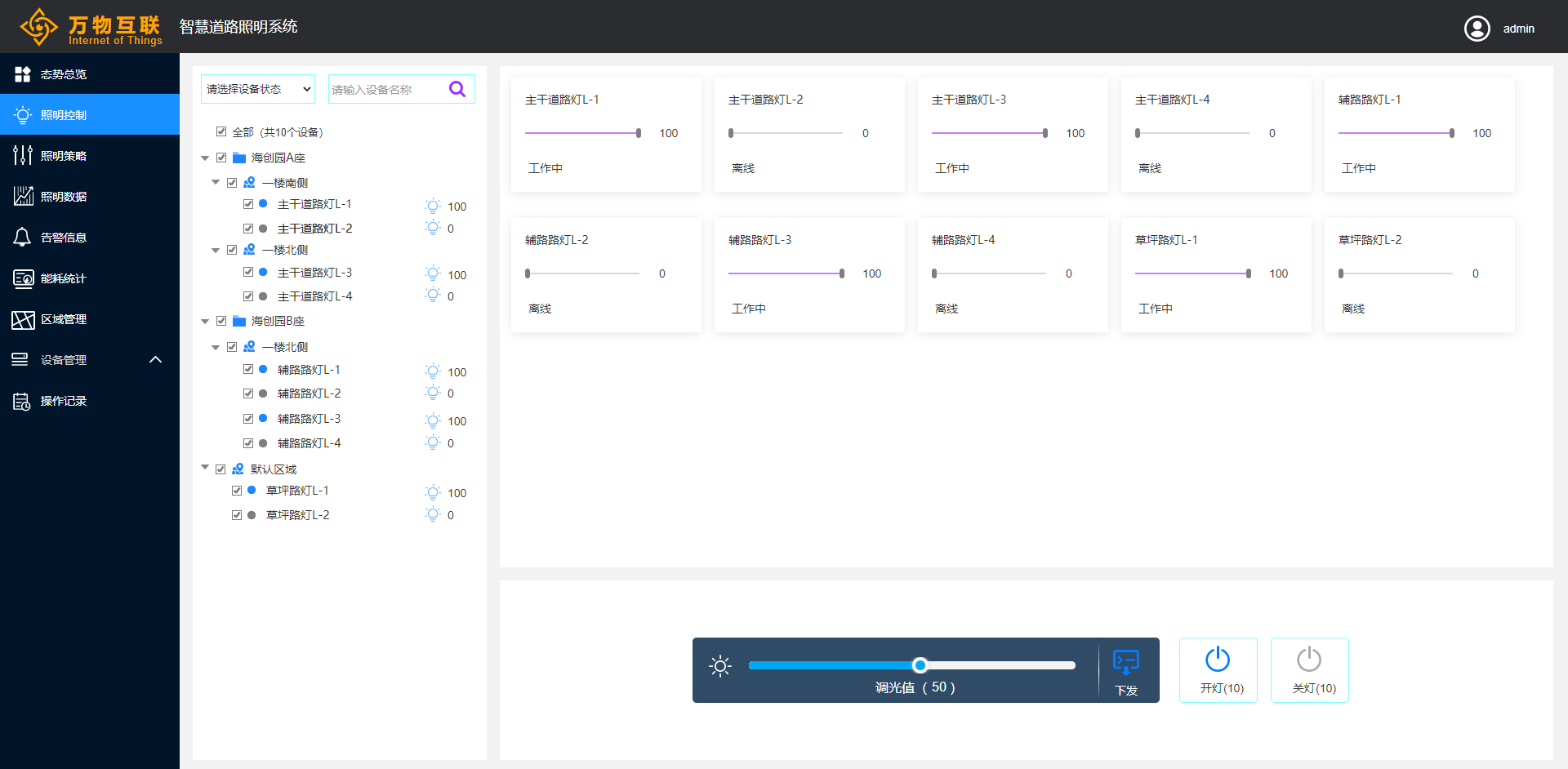
Task: Click the 一楼南侧 group icon
Action: (250, 183)
